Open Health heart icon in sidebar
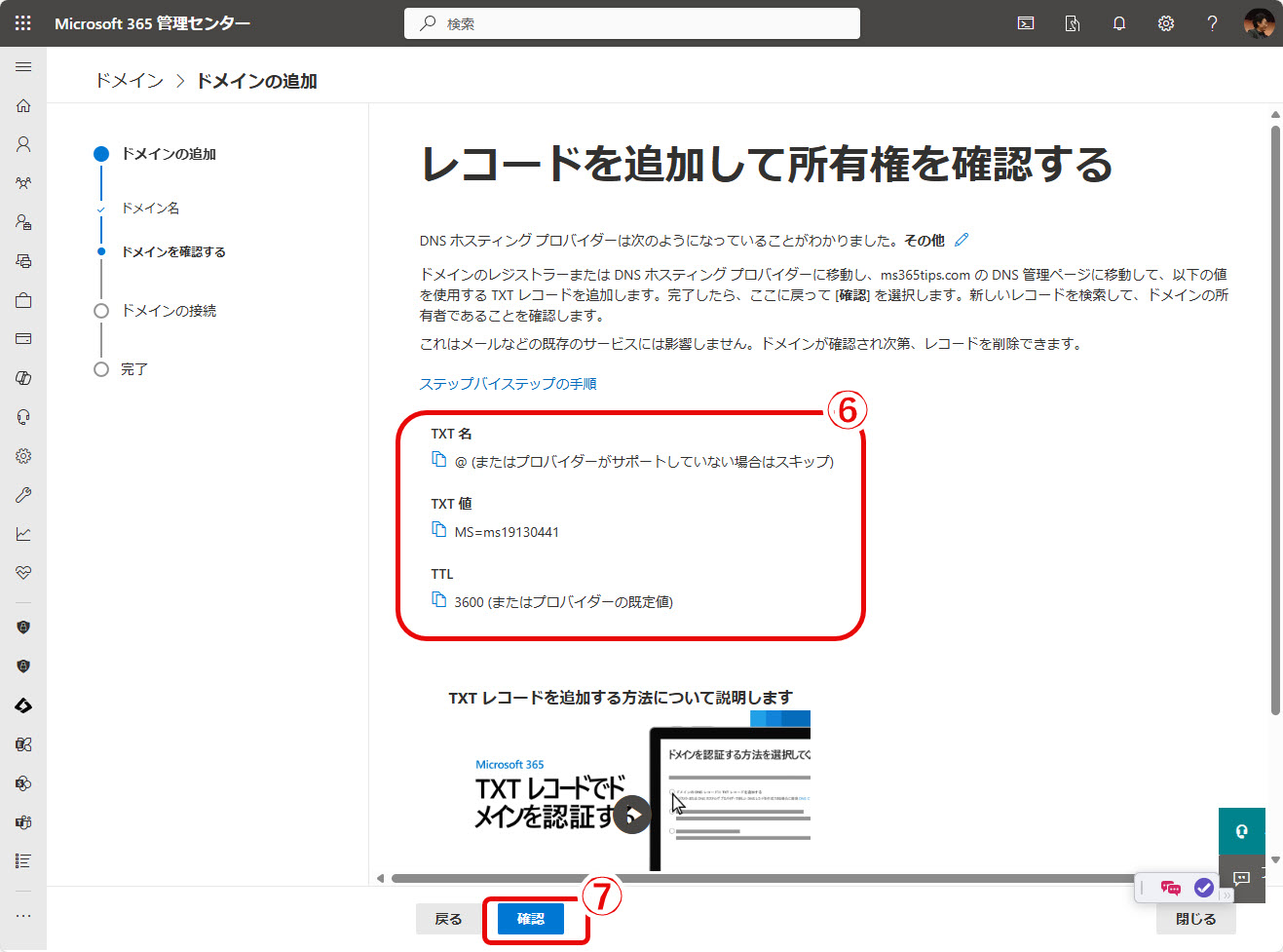This screenshot has height=952, width=1283. click(23, 573)
